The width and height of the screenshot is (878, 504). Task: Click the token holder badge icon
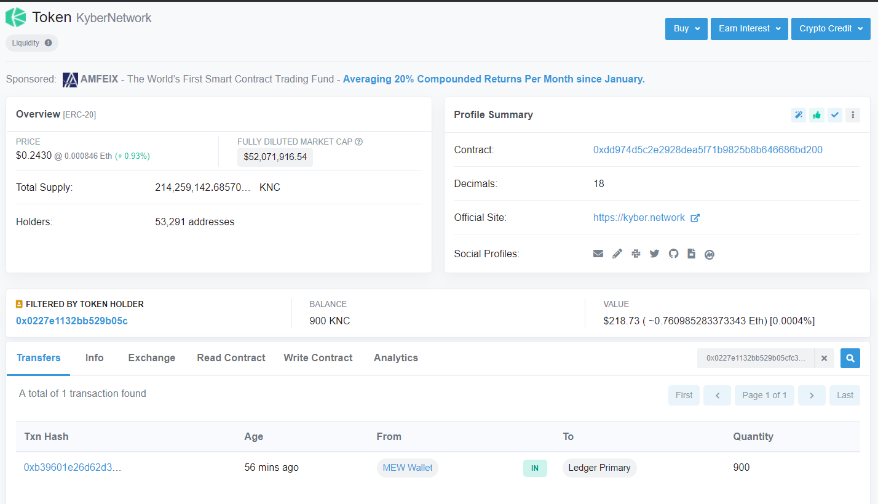pos(19,304)
